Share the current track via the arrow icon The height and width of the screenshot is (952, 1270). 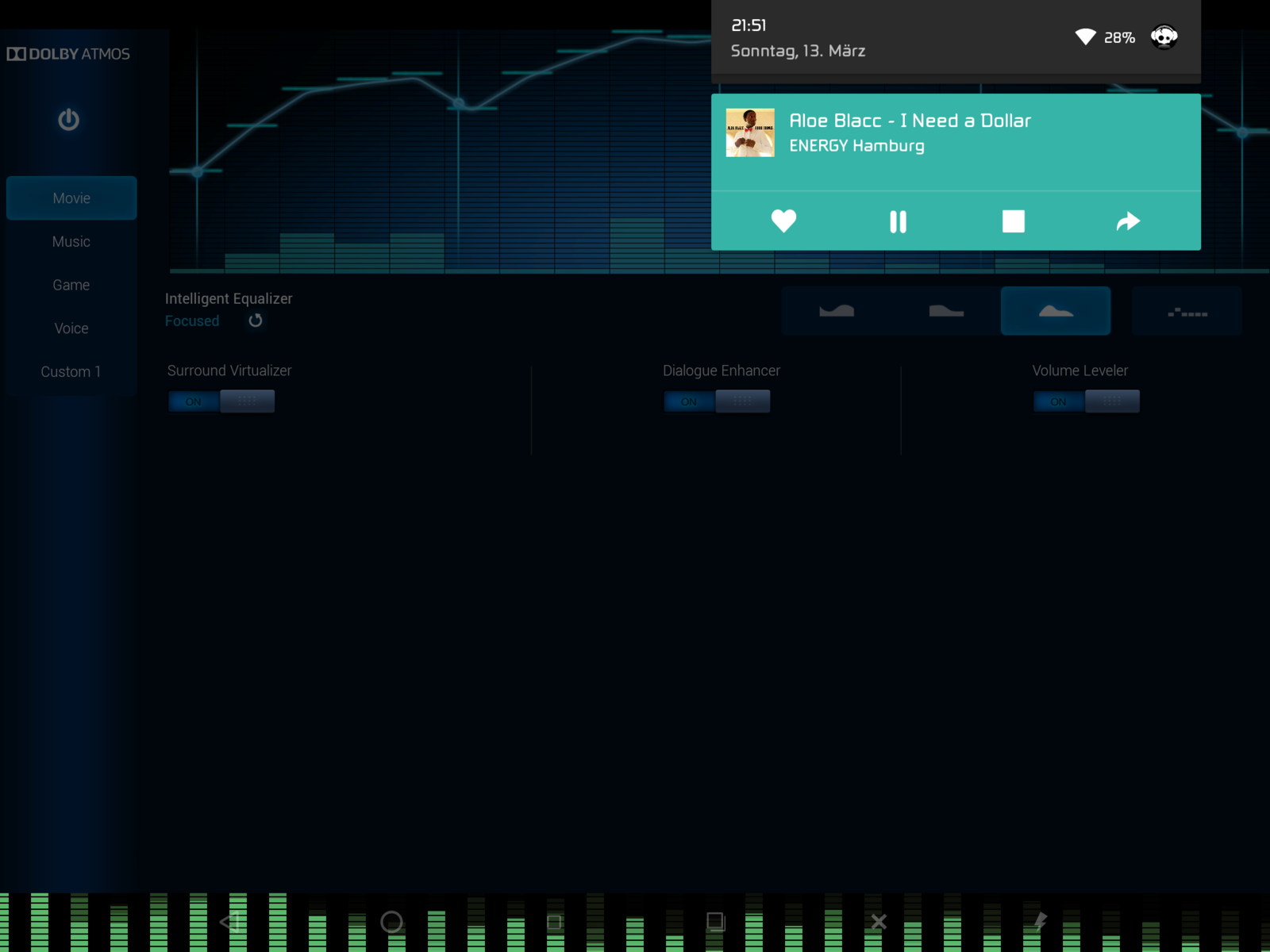pyautogui.click(x=1127, y=221)
